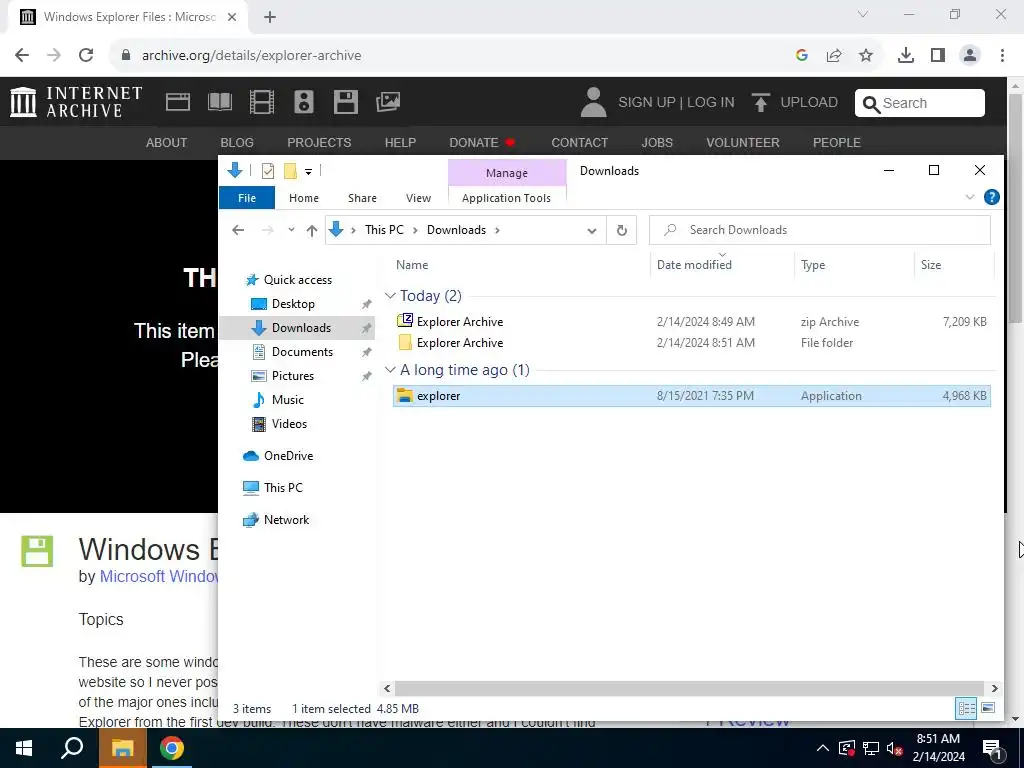Collapse the A long time ago group
This screenshot has height=768, width=1024.
[391, 370]
